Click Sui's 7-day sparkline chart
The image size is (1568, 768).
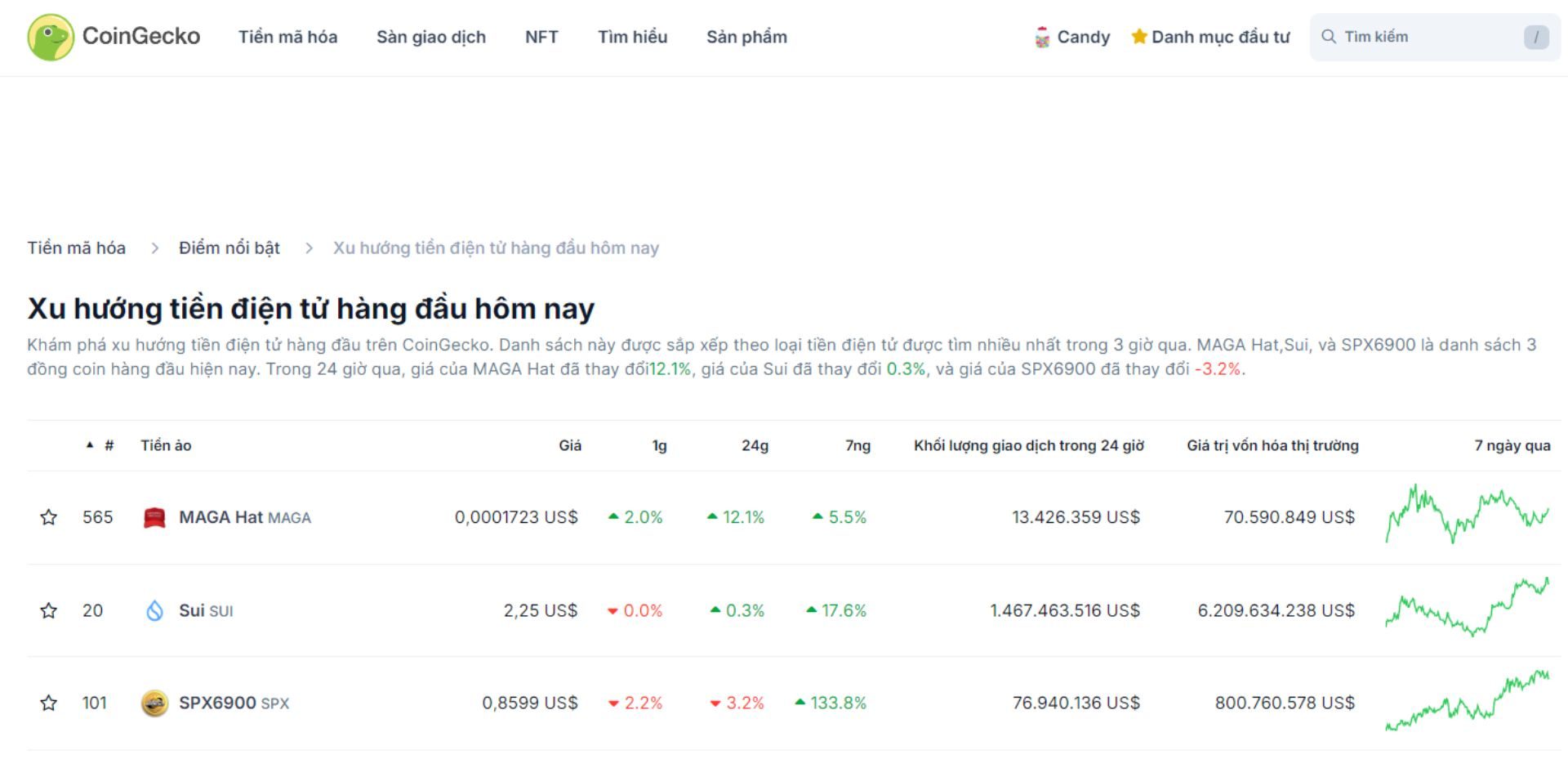click(x=1466, y=609)
